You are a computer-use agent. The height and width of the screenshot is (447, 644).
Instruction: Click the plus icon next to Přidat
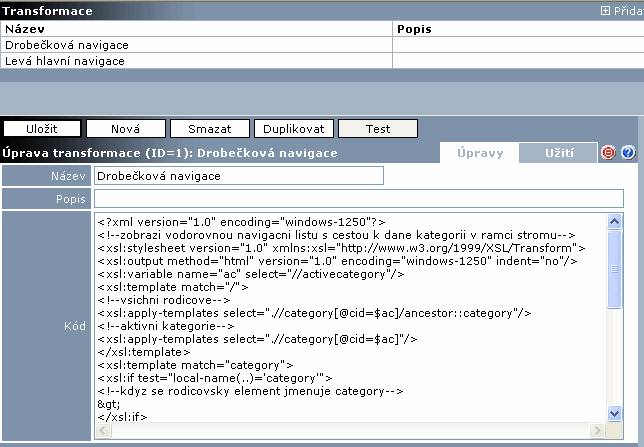coord(605,11)
